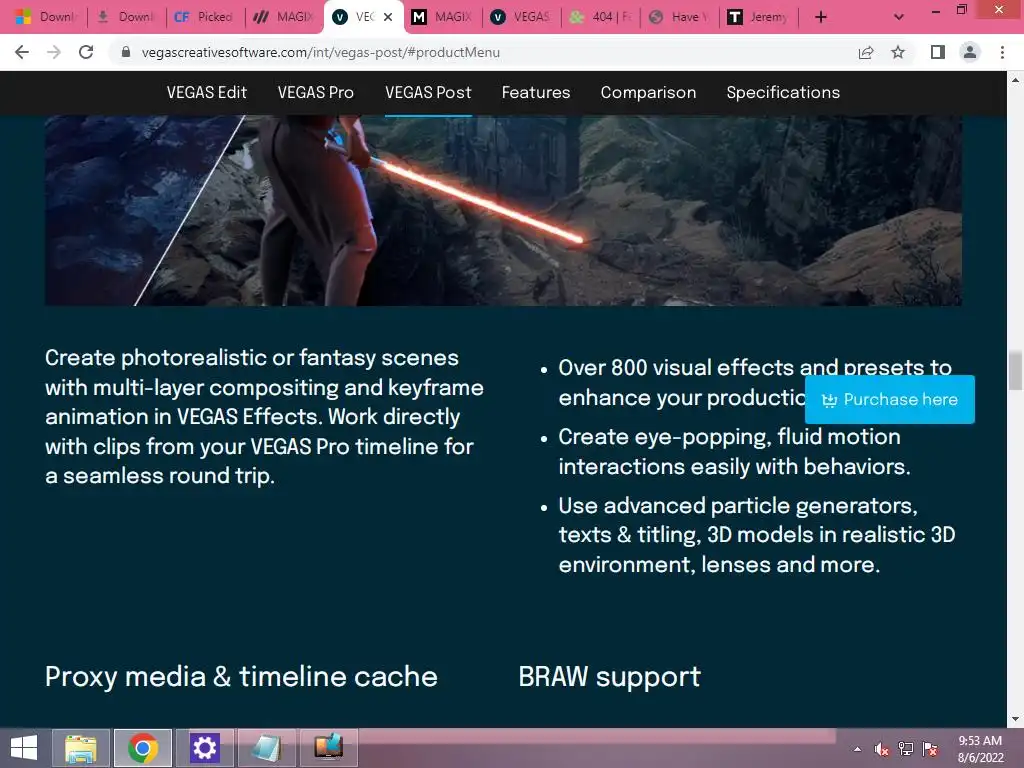Go back to the previous page

[22, 52]
